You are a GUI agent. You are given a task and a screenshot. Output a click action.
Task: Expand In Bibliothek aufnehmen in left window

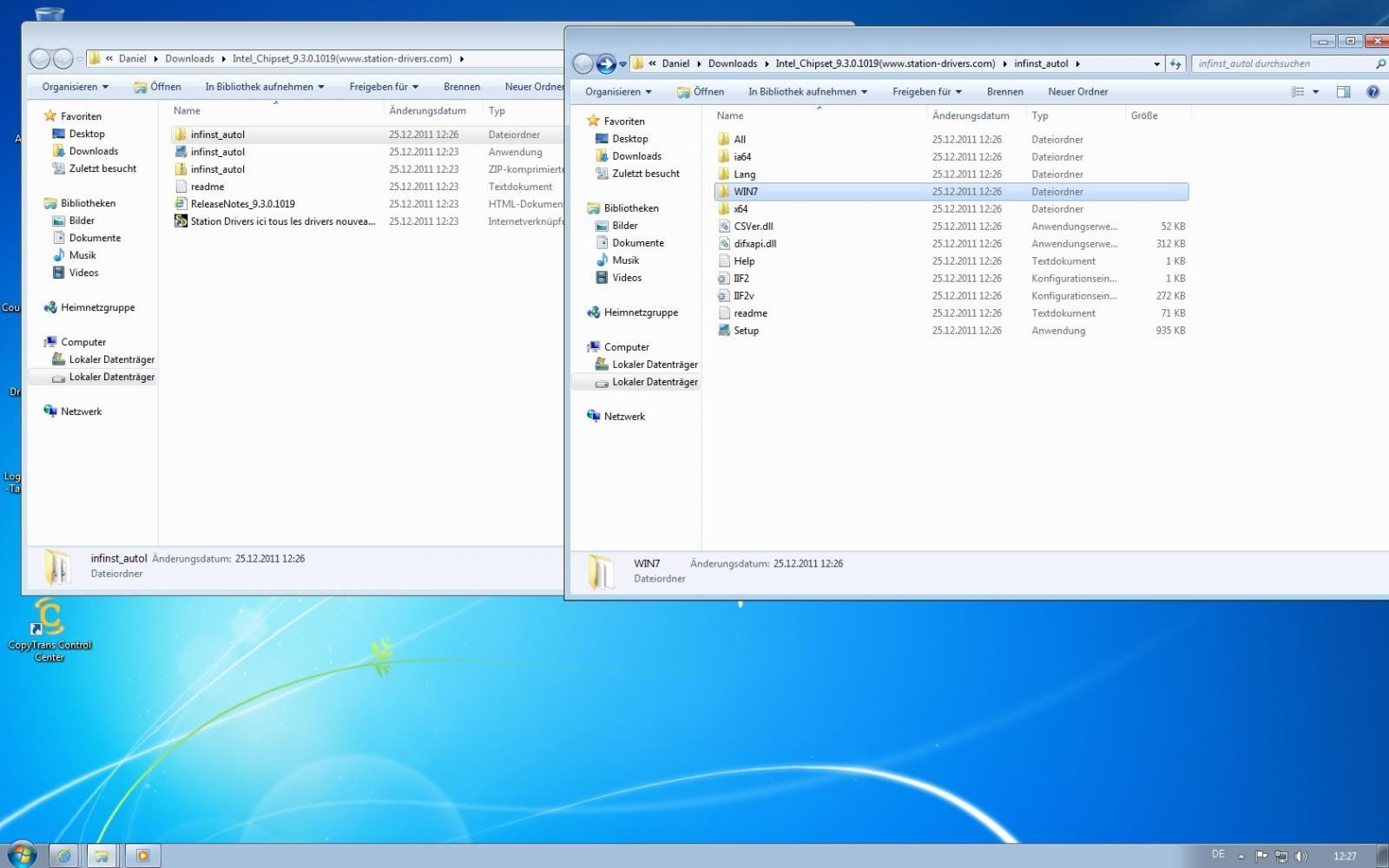(x=264, y=87)
